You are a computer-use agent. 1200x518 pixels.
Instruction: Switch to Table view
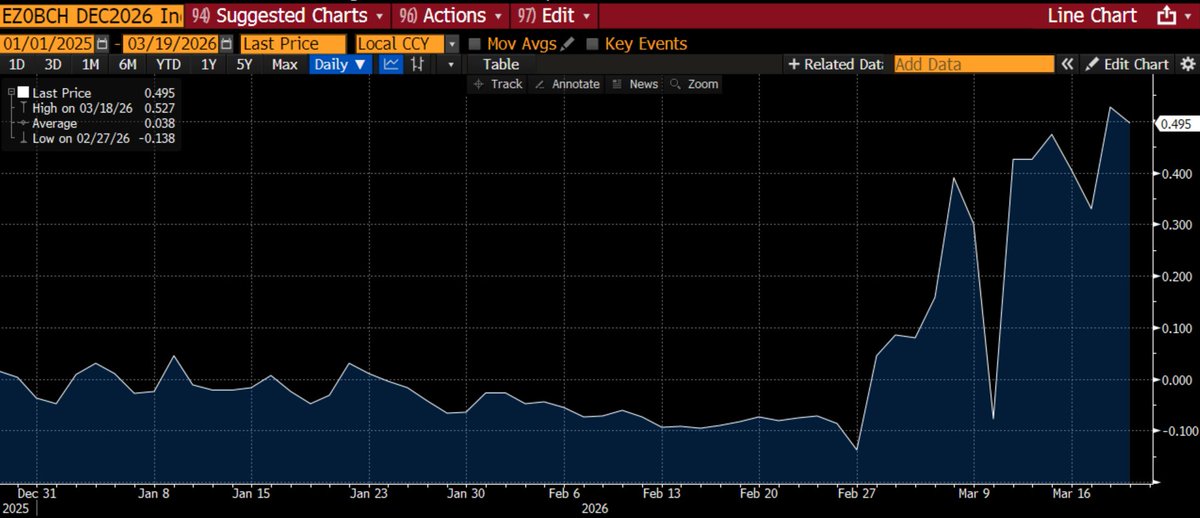click(501, 64)
